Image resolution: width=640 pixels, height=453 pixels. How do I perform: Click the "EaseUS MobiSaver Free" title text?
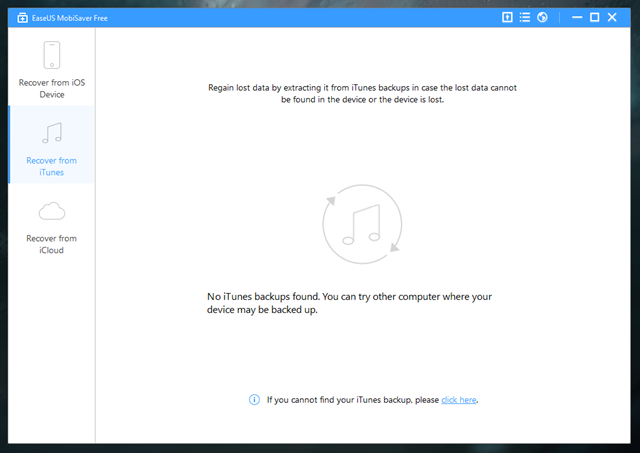tap(70, 18)
